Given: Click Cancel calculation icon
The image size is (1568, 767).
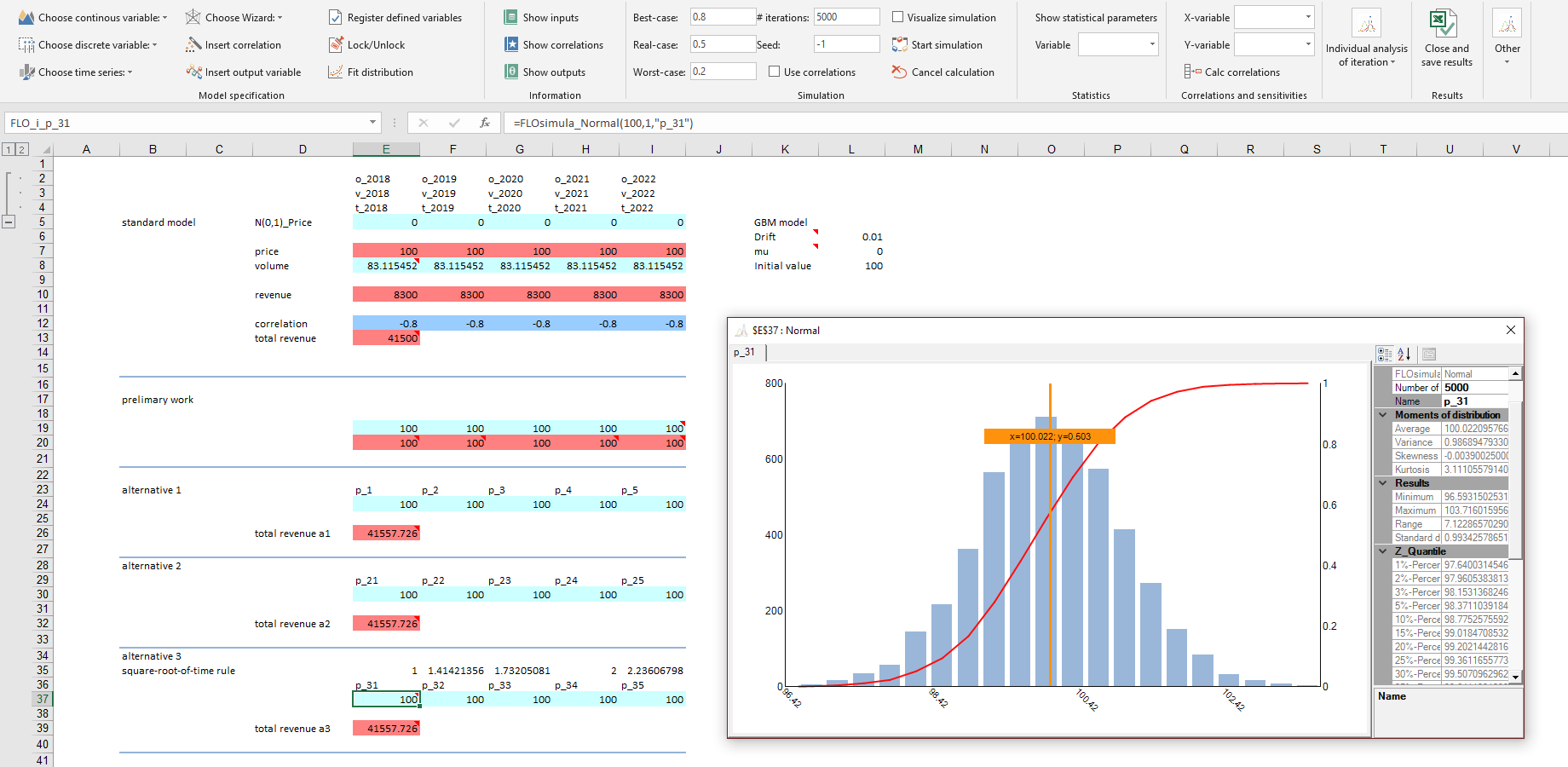Looking at the screenshot, I should point(899,72).
